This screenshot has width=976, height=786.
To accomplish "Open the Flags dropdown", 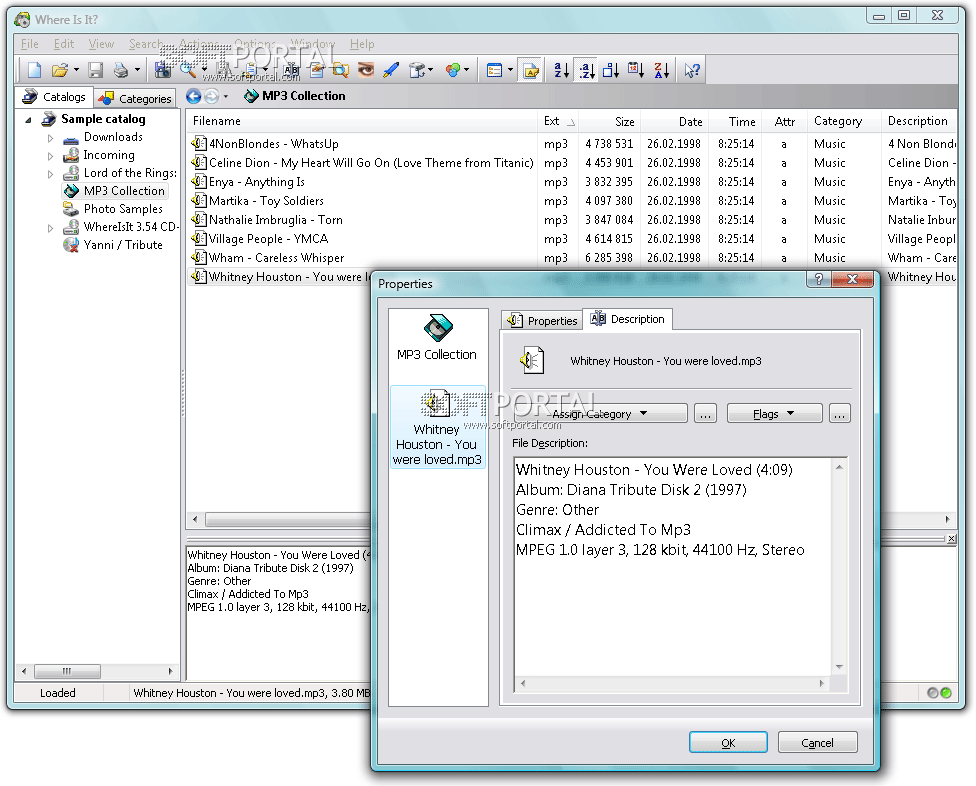I will pyautogui.click(x=774, y=414).
